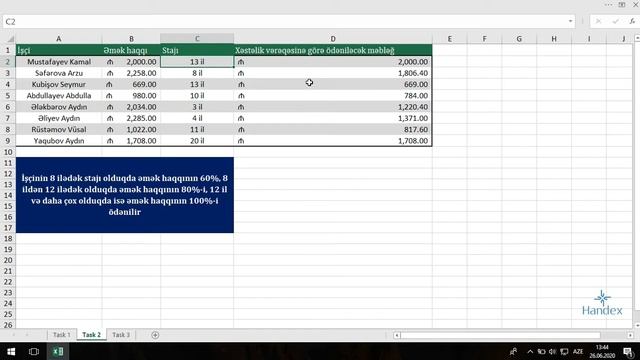This screenshot has height=360, width=640.
Task: Click the people icon in system tray
Action: tap(513, 351)
